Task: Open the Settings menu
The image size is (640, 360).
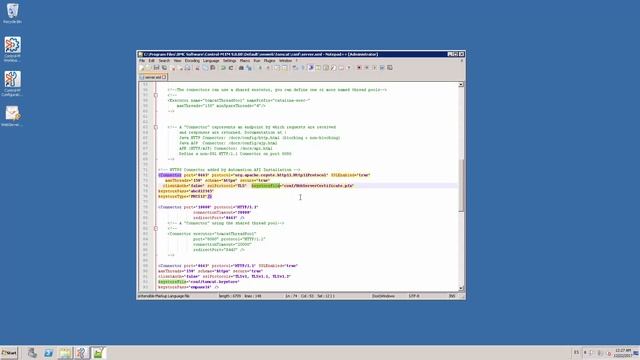Action: click(x=229, y=60)
